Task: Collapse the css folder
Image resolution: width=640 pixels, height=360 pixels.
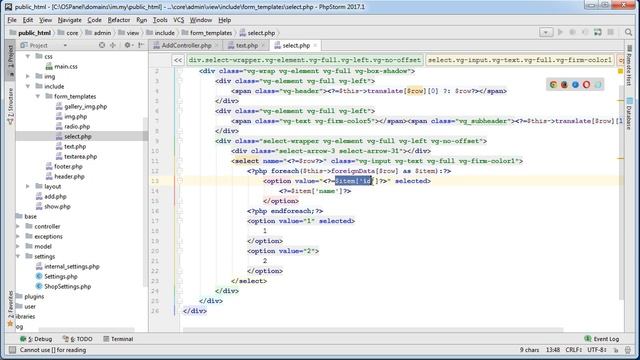Action: [x=28, y=56]
